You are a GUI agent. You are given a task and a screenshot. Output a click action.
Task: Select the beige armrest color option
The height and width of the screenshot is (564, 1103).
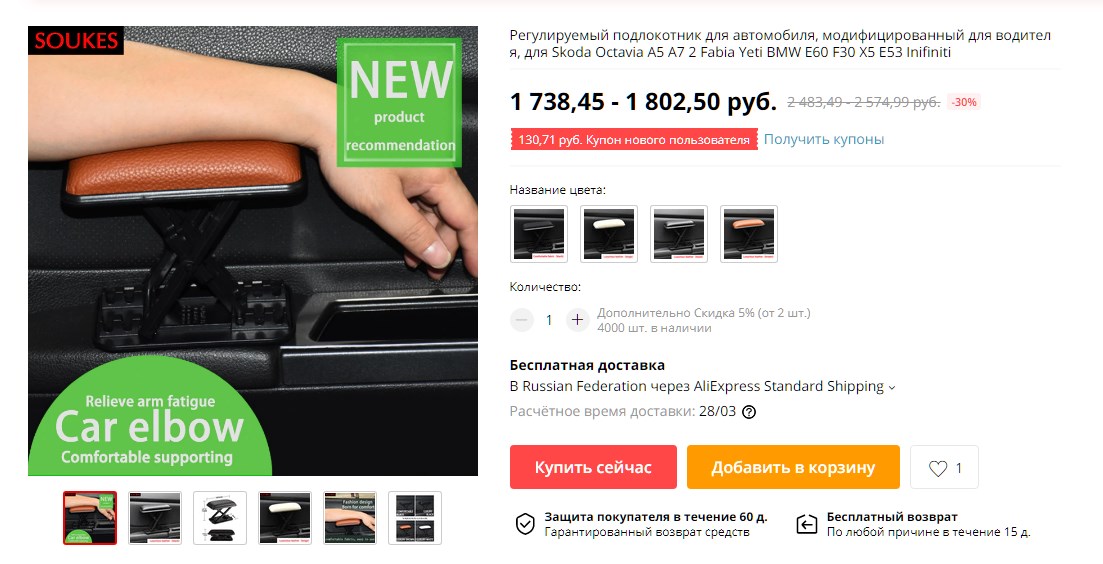pyautogui.click(x=609, y=234)
